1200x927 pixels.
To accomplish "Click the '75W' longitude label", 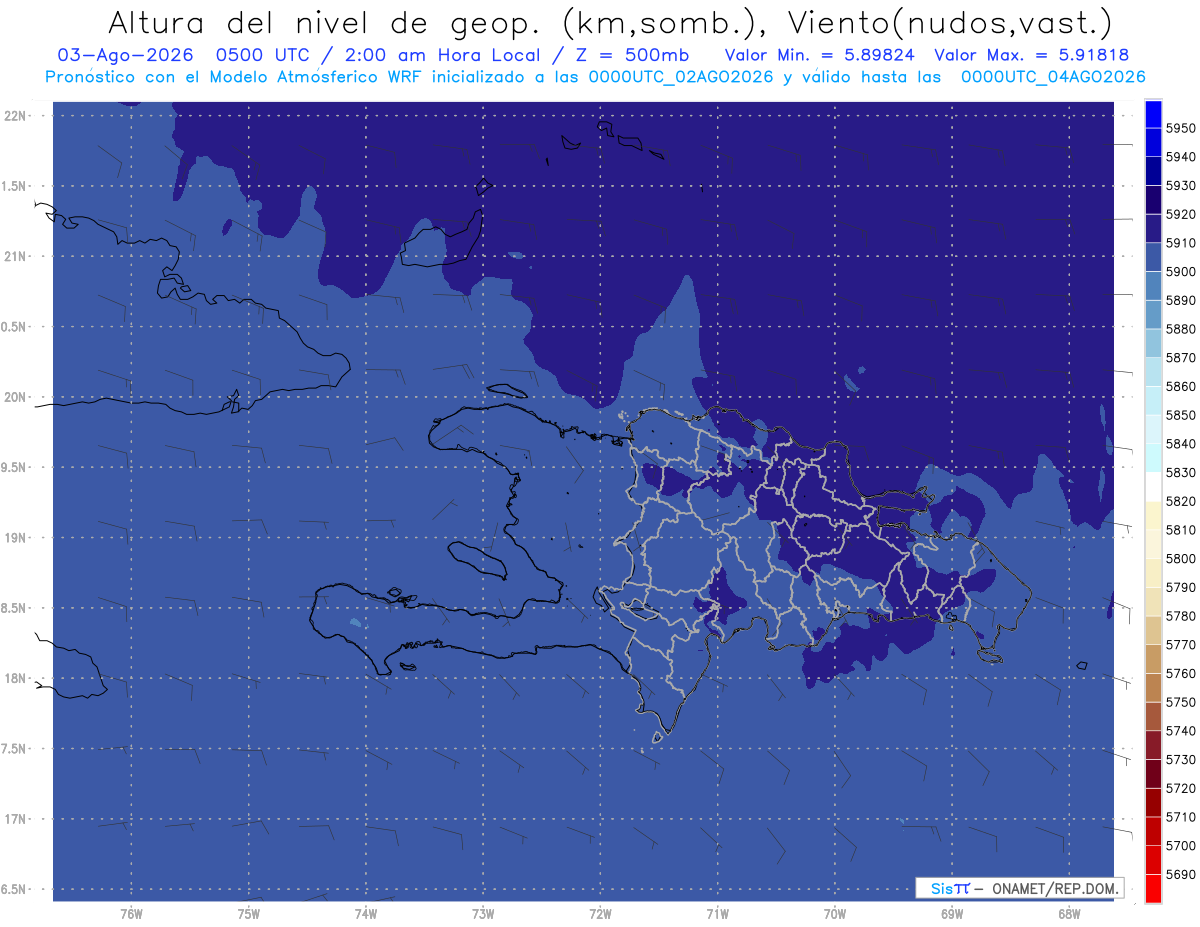I will coord(248,914).
